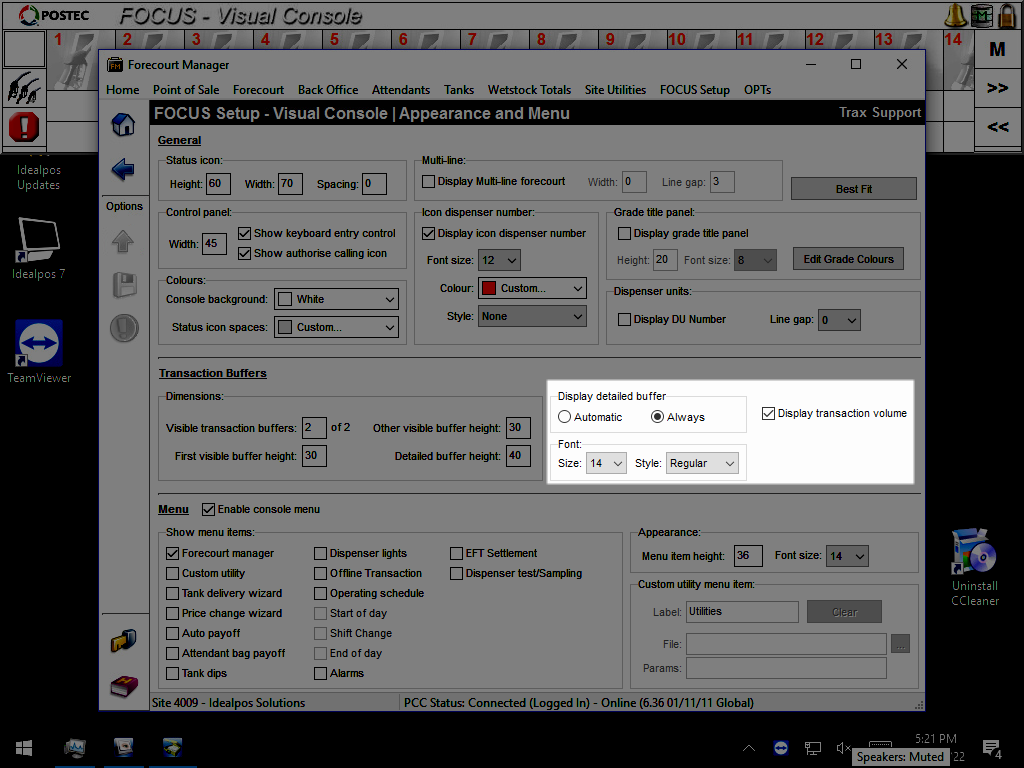Click the Best Fit button
This screenshot has width=1024, height=768.
pos(853,189)
